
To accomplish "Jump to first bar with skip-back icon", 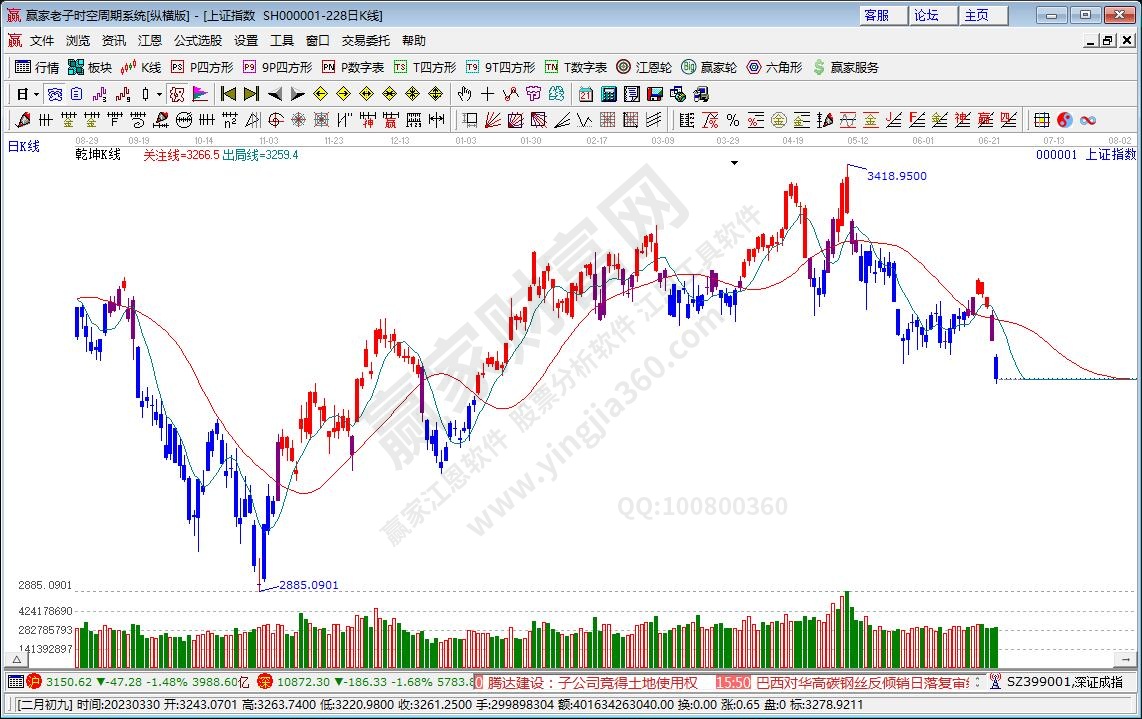I will [x=228, y=94].
